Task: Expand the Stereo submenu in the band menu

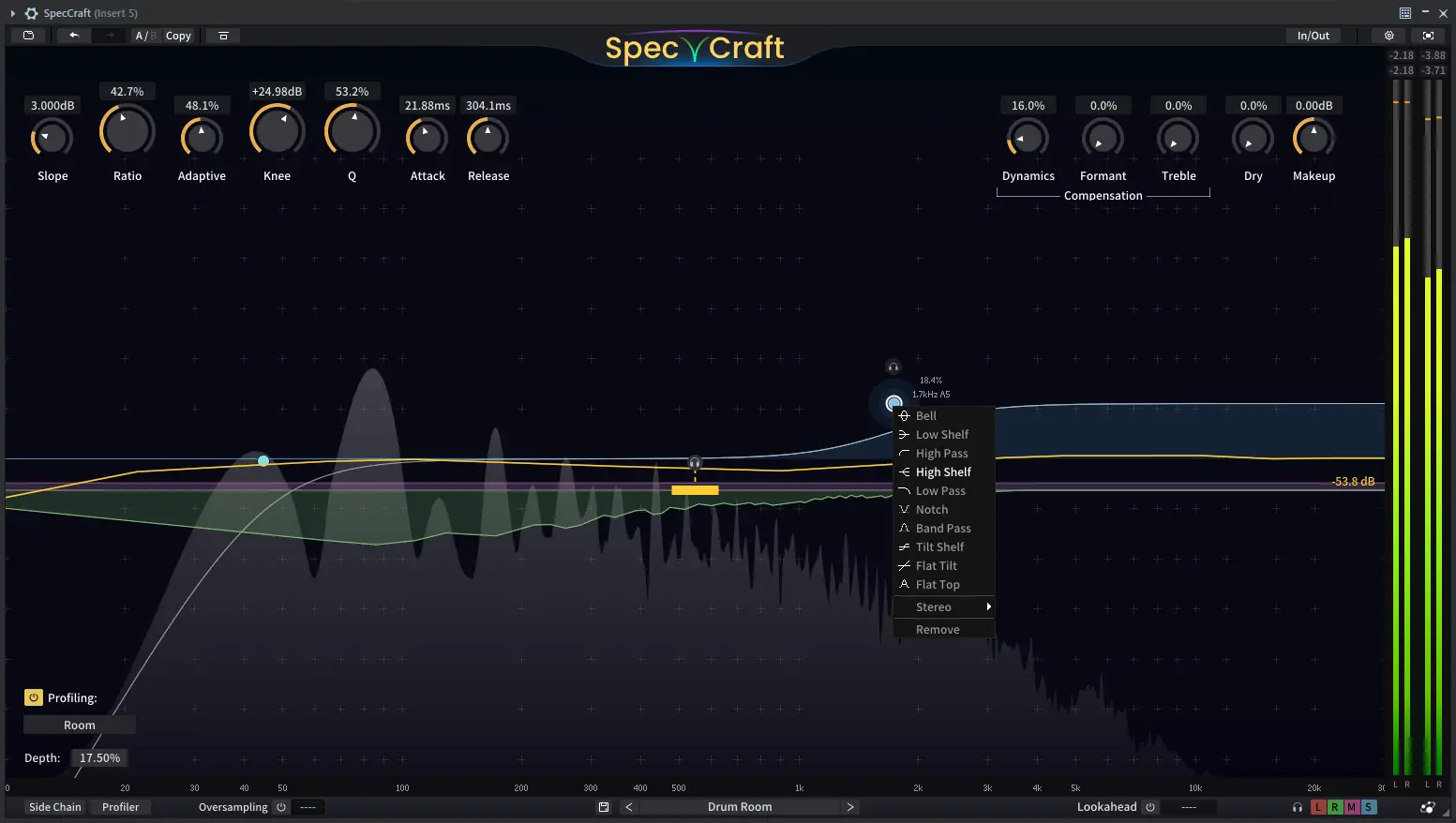Action: point(943,606)
